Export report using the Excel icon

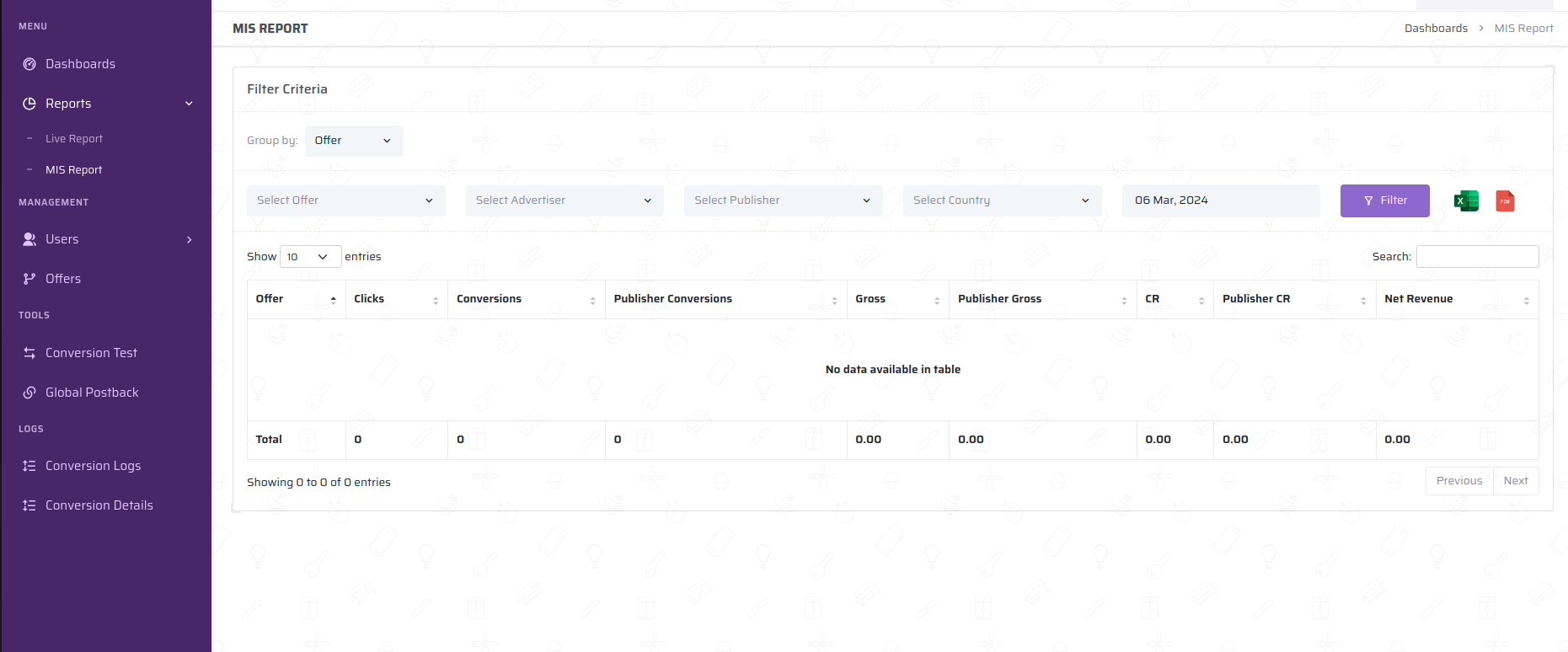click(x=1465, y=200)
